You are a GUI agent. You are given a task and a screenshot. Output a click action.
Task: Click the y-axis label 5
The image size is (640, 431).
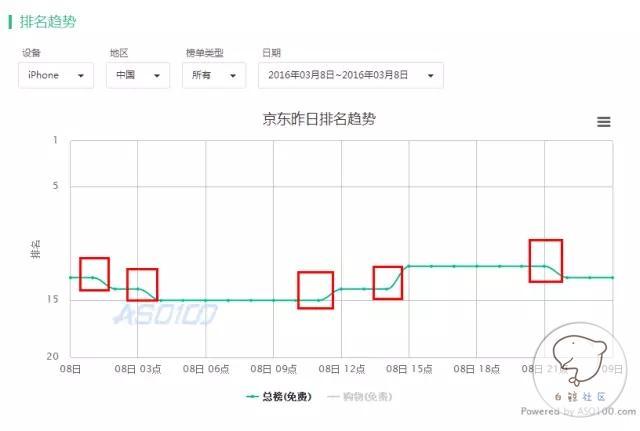click(x=56, y=186)
